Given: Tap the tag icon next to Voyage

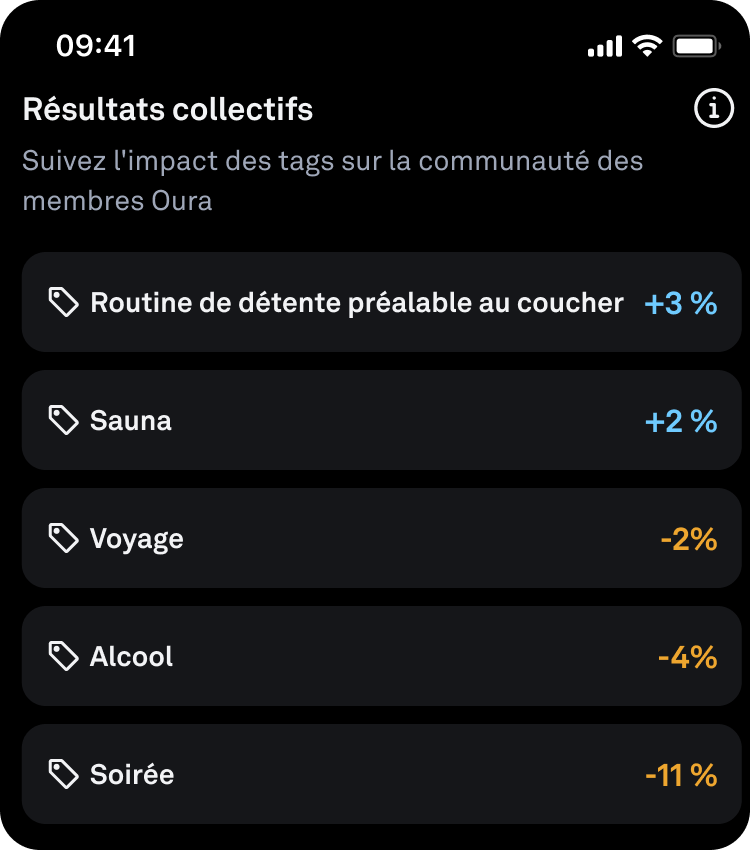Looking at the screenshot, I should tap(63, 539).
